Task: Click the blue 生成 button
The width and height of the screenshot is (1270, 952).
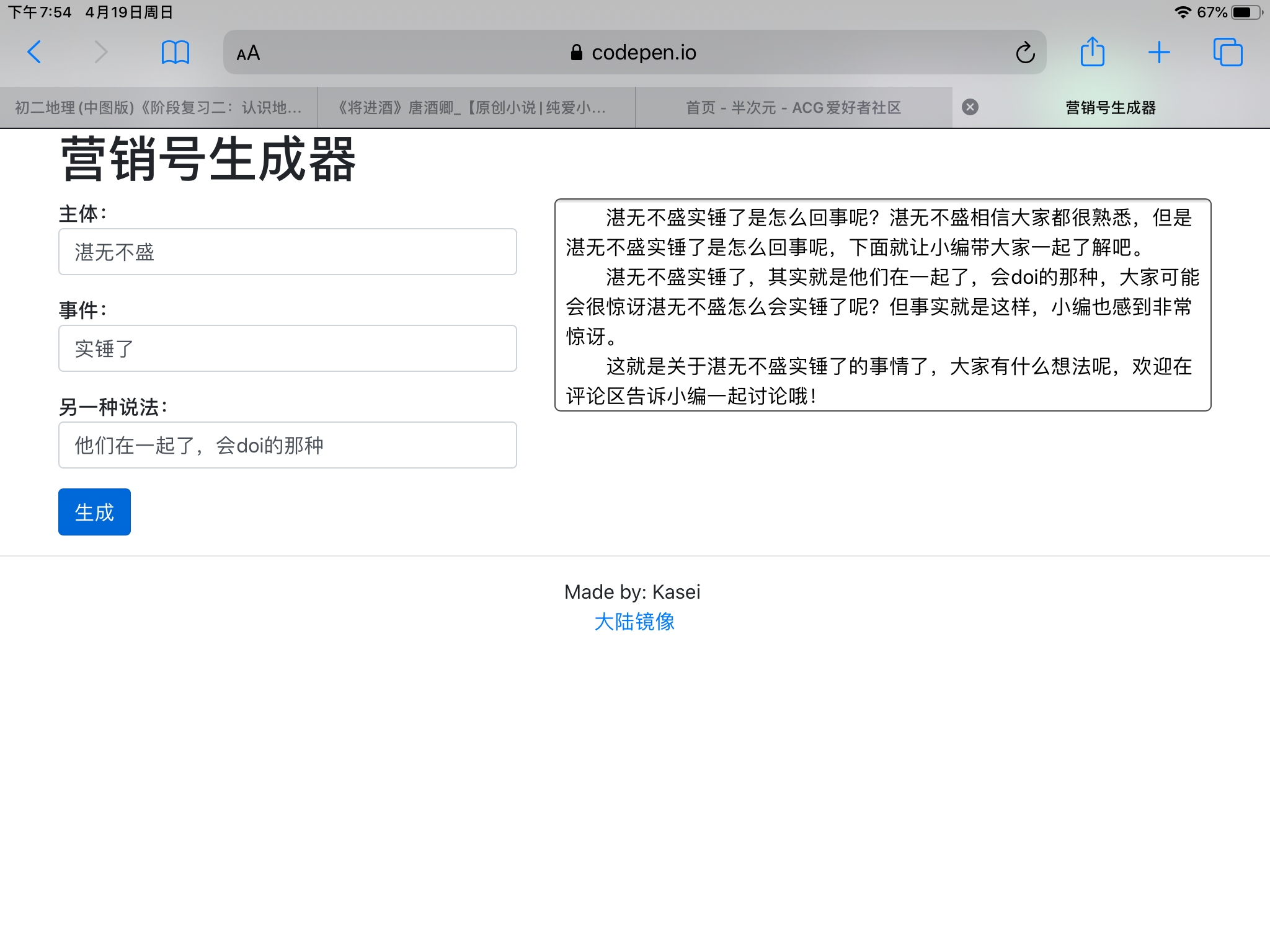Action: [x=94, y=512]
